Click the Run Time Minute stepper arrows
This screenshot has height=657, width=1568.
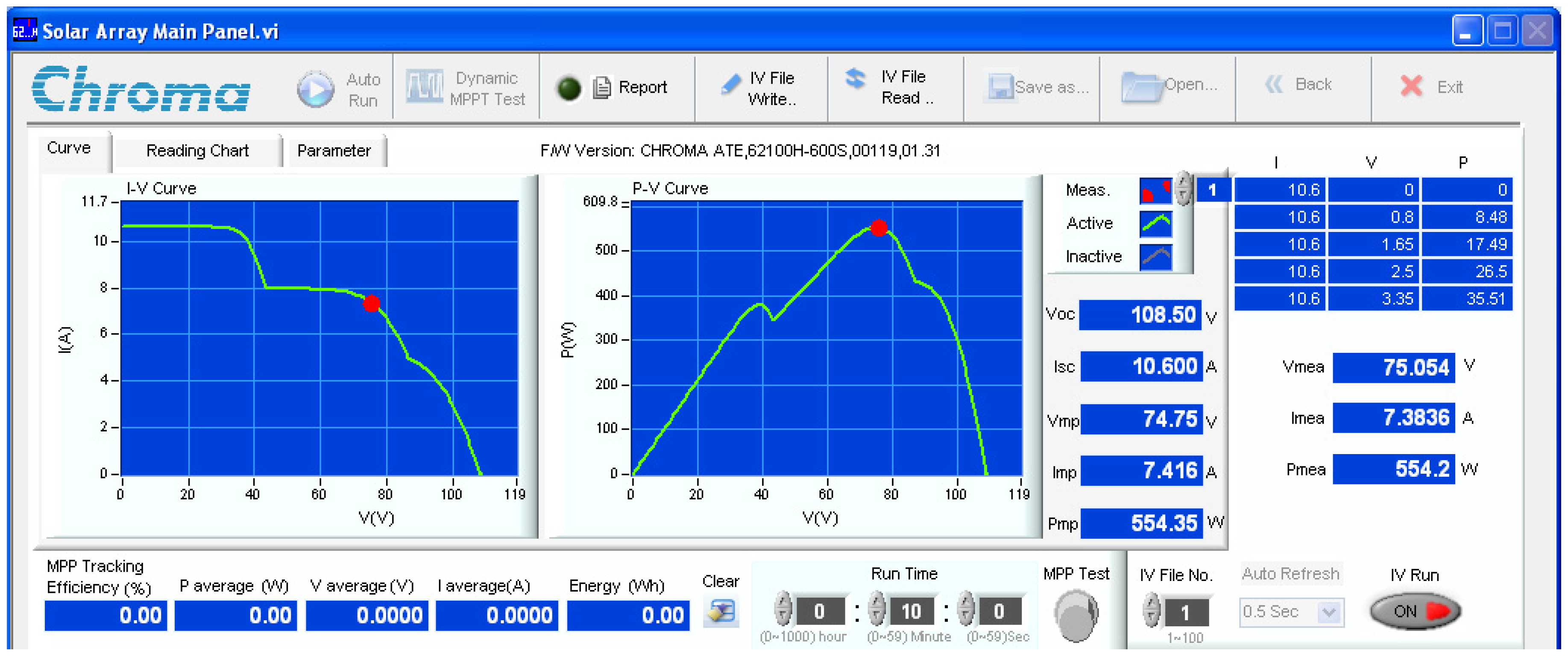[x=876, y=609]
